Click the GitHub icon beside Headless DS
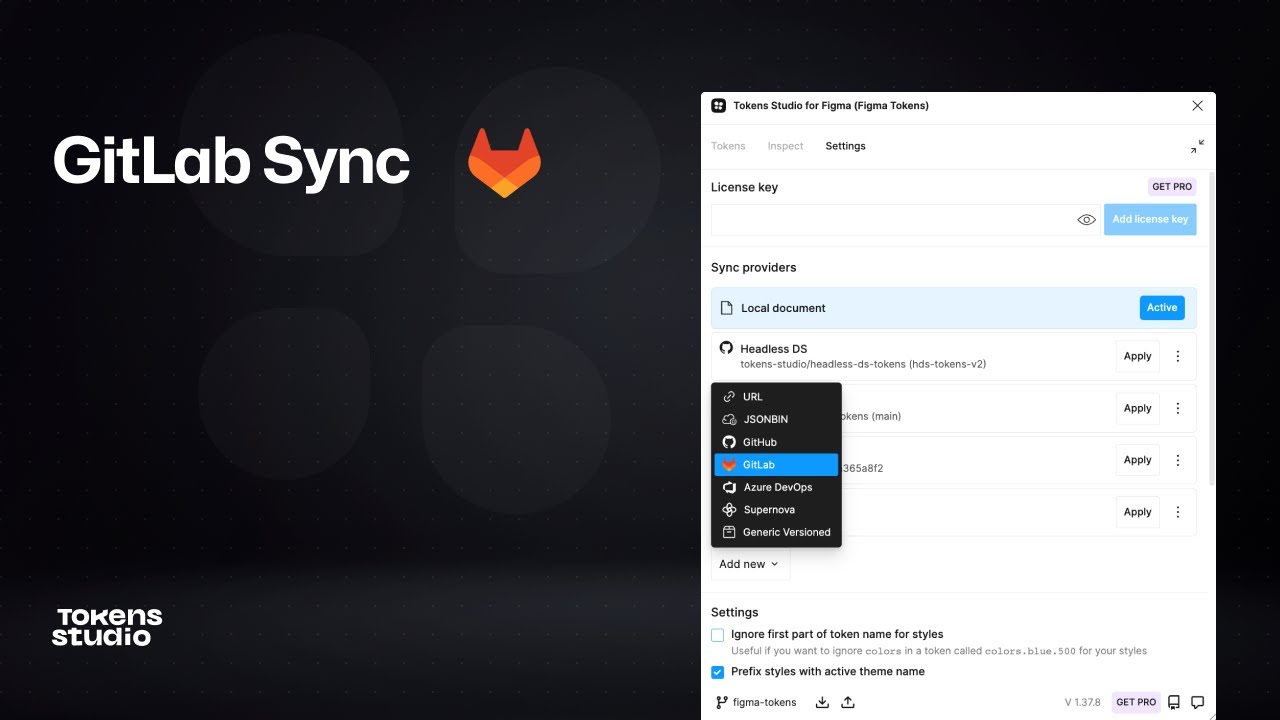 (726, 348)
